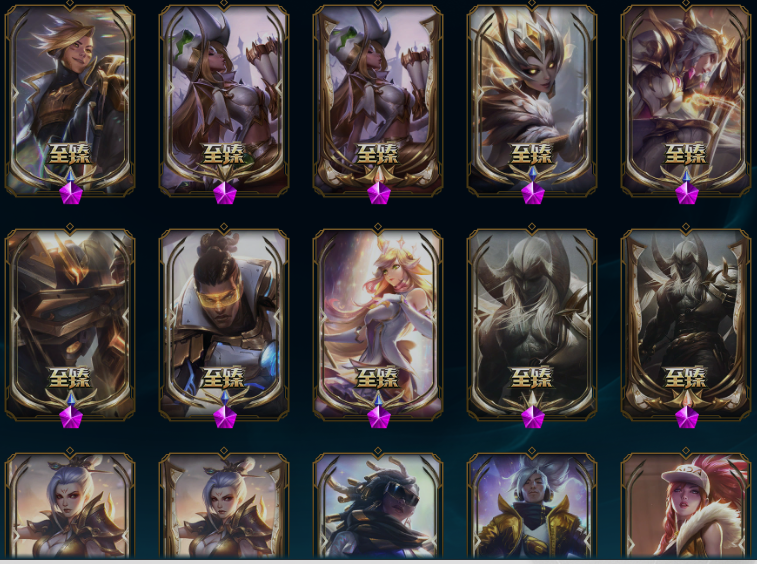This screenshot has width=757, height=564.
Task: Click the gem under the ornate-framed horned white-haired warrior card
Action: pyautogui.click(x=687, y=417)
